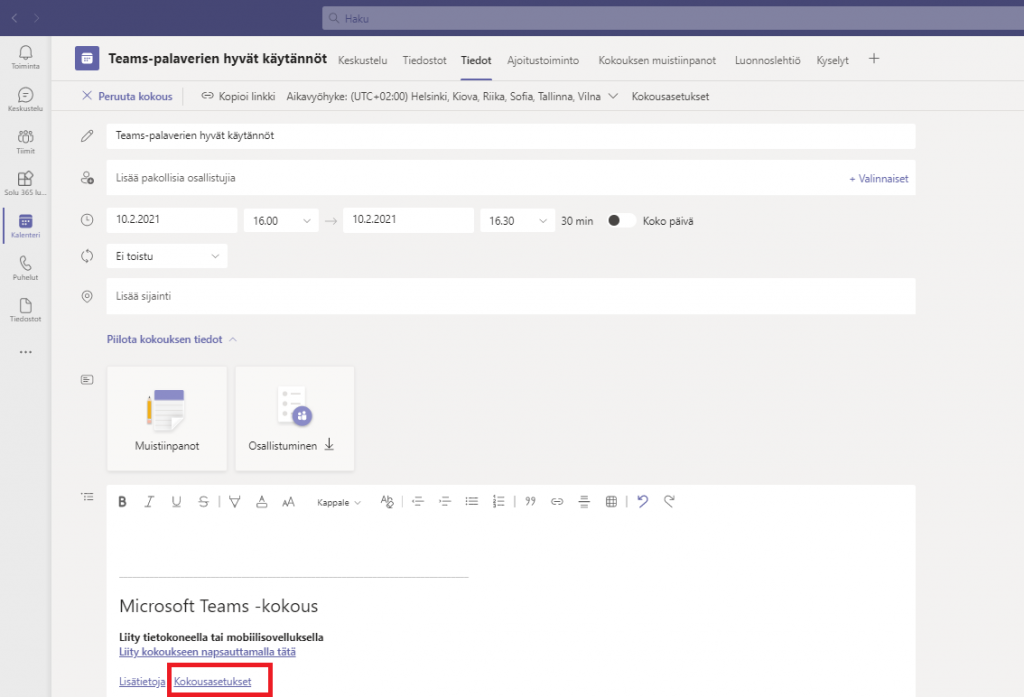The width and height of the screenshot is (1024, 697).
Task: Add a new tab with plus
Action: [874, 59]
